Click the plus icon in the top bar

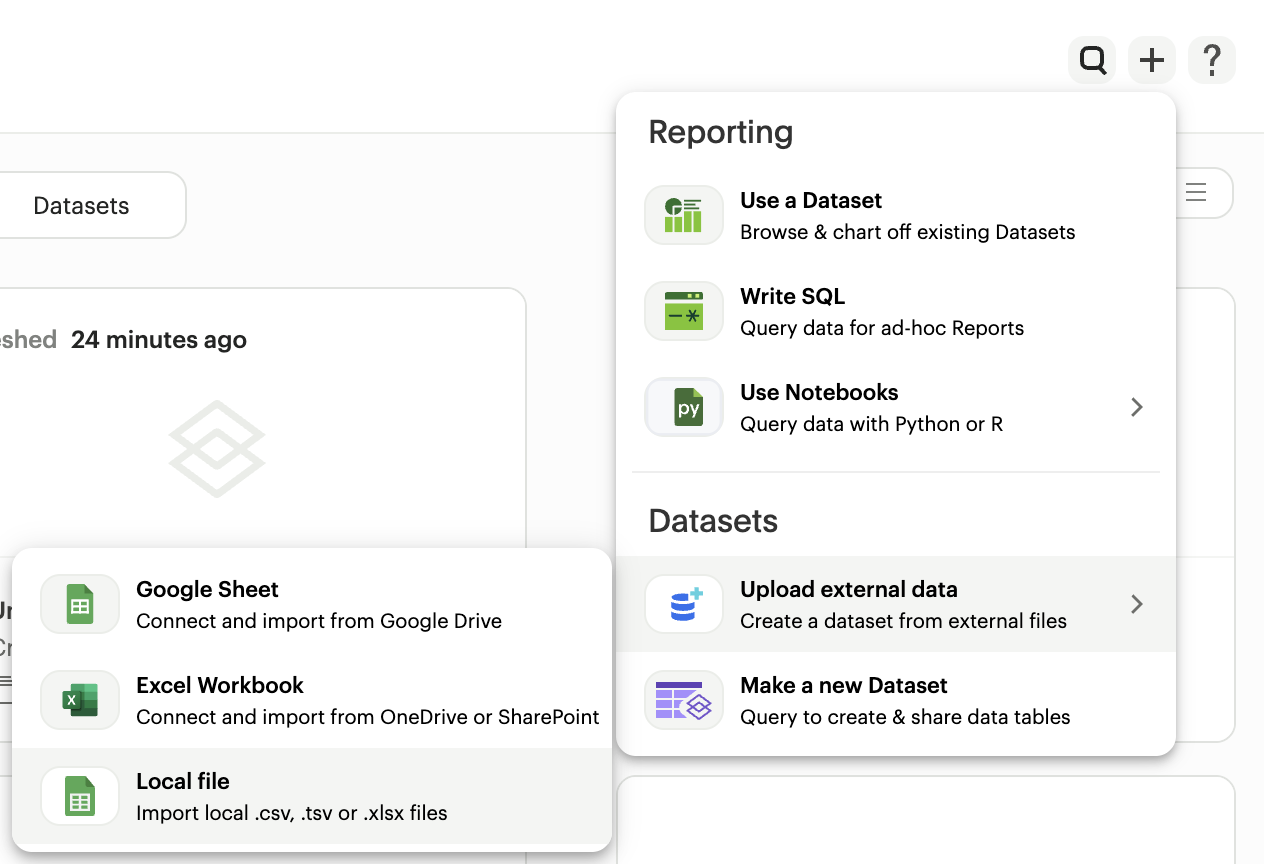coord(1152,60)
